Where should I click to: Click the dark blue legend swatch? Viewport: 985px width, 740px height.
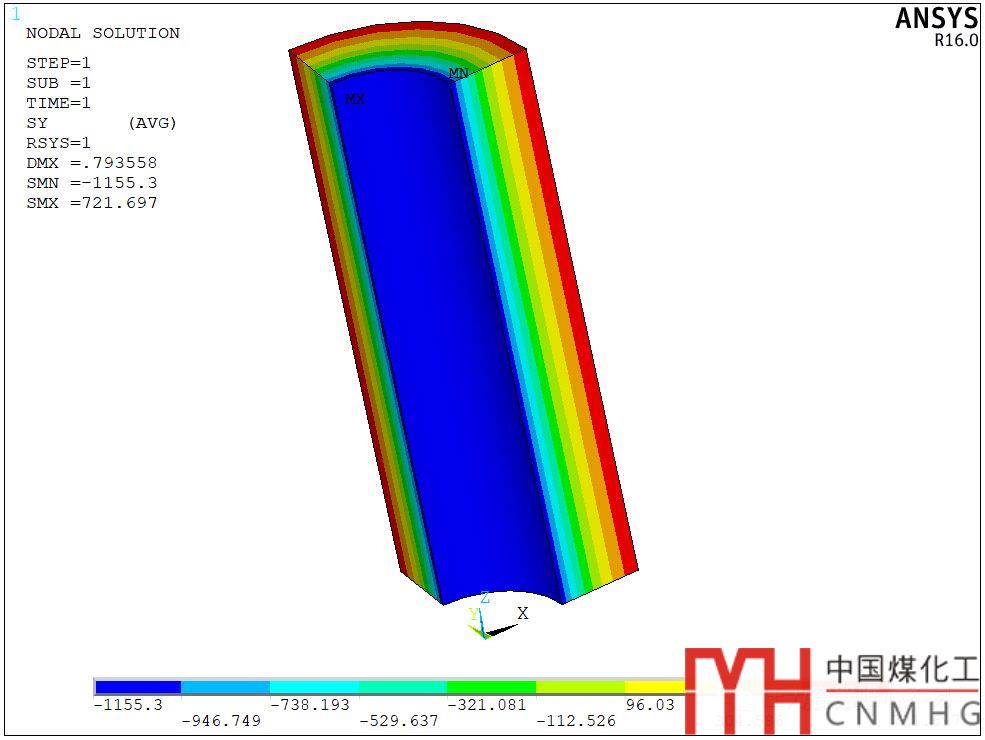click(x=138, y=687)
